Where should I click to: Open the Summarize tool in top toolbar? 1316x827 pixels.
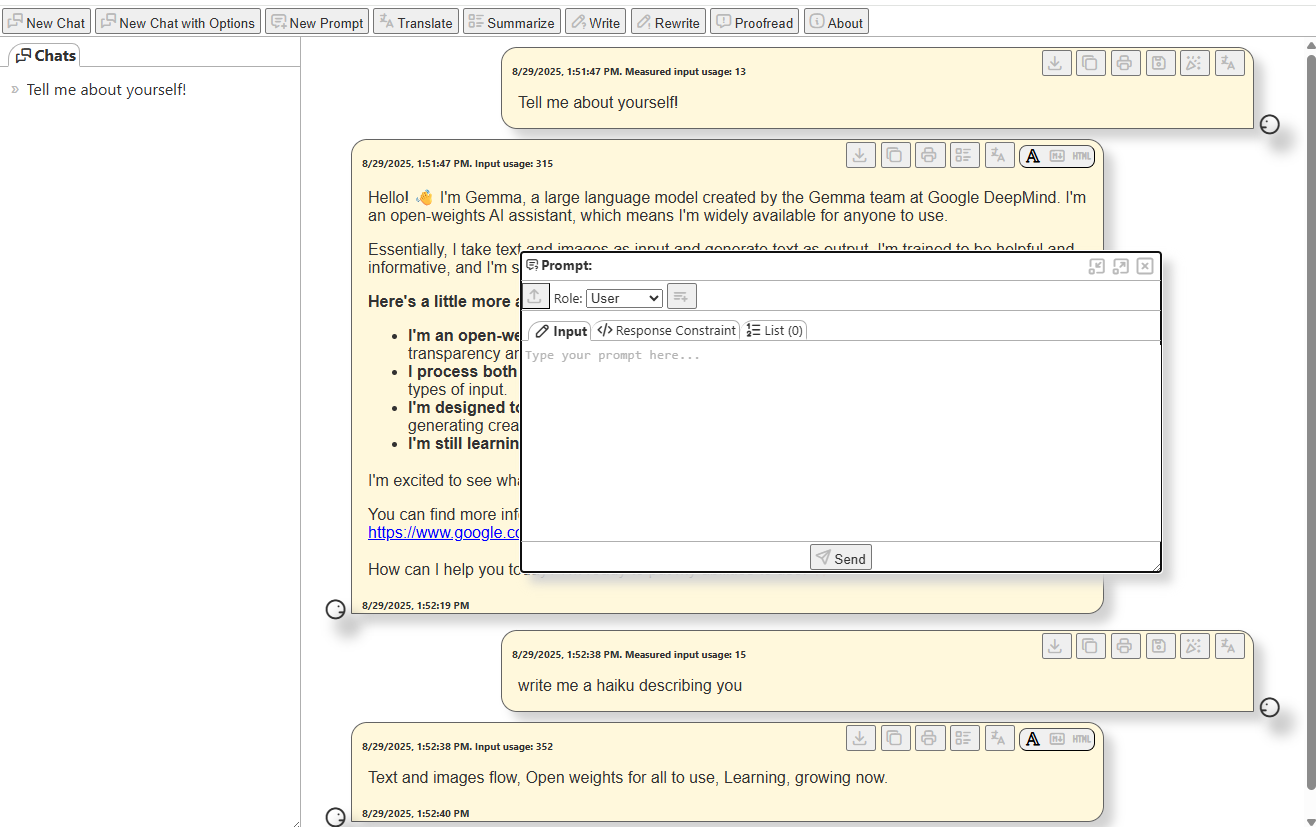click(511, 22)
